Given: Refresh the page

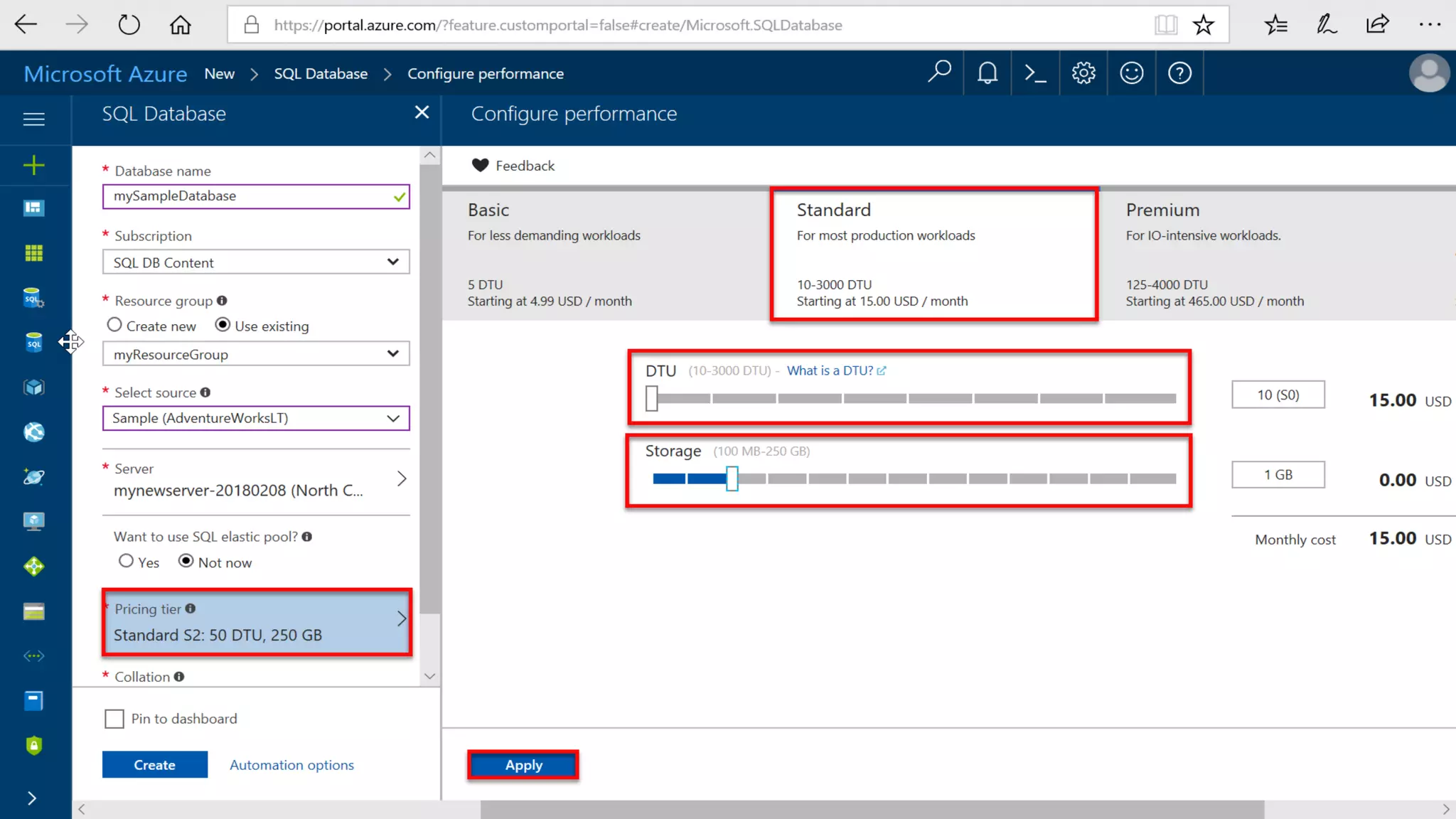Looking at the screenshot, I should (x=129, y=25).
